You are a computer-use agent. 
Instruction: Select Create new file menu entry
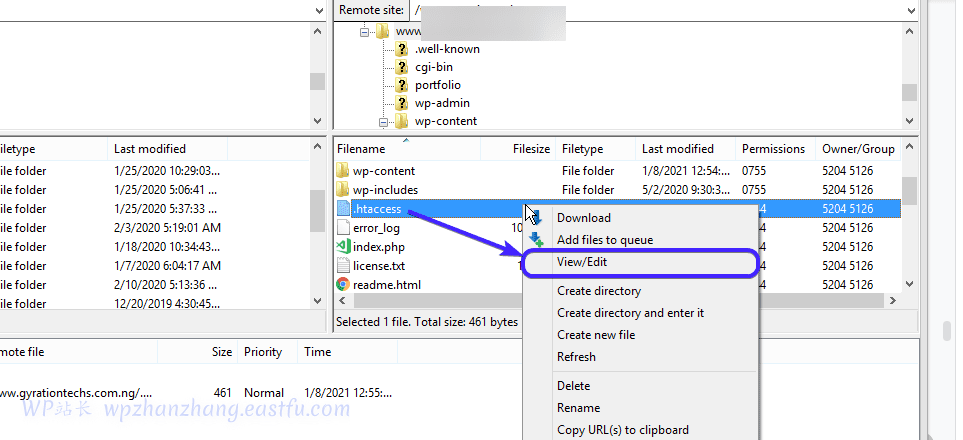596,335
